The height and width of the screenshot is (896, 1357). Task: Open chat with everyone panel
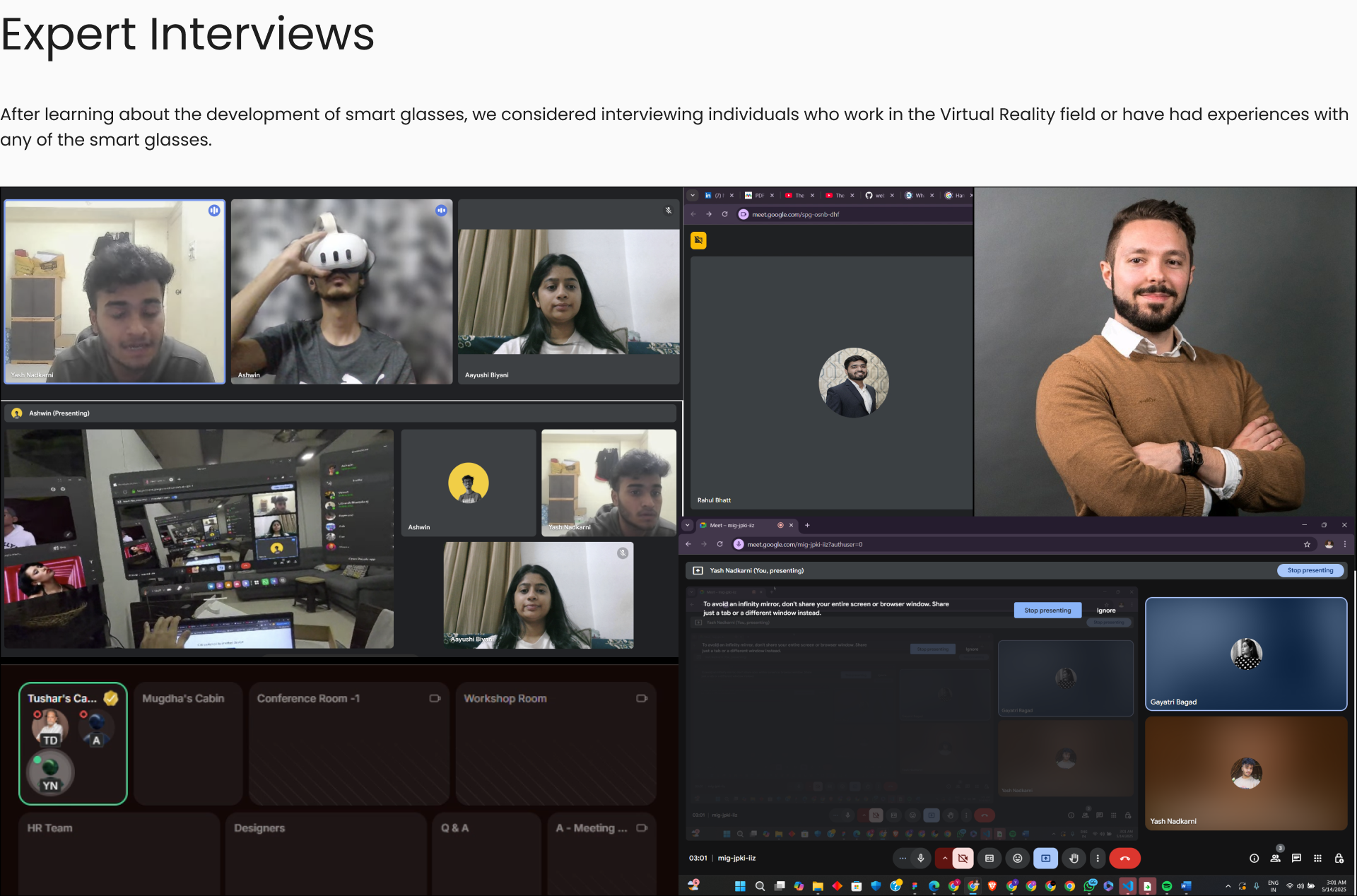coord(1296,858)
